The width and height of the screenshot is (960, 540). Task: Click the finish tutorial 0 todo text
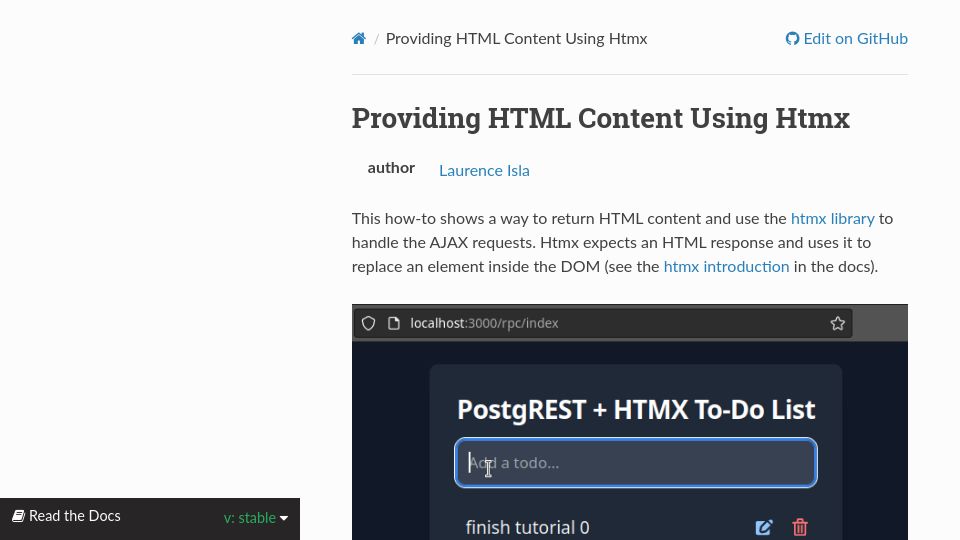(x=527, y=527)
